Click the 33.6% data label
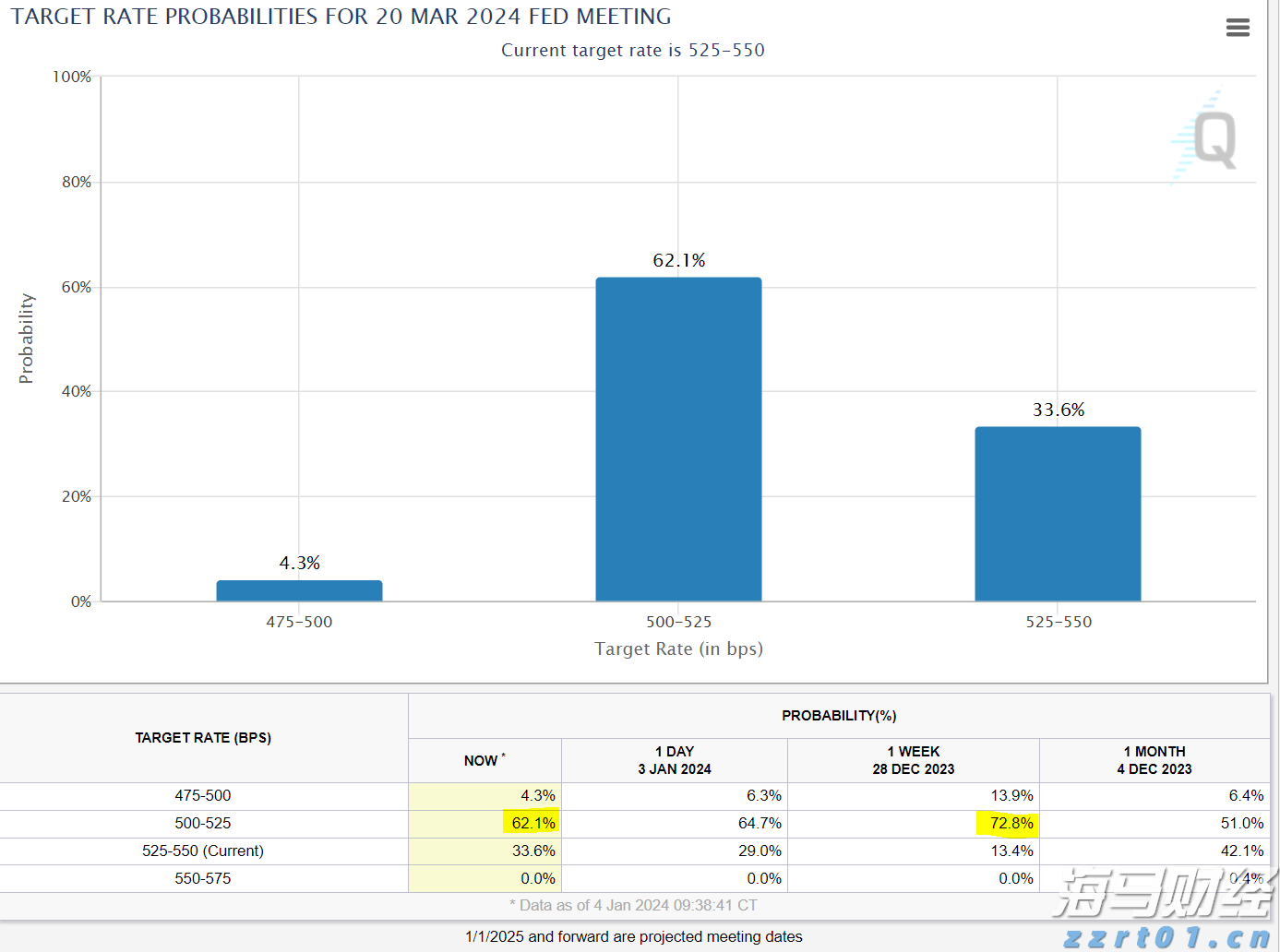 (1058, 411)
